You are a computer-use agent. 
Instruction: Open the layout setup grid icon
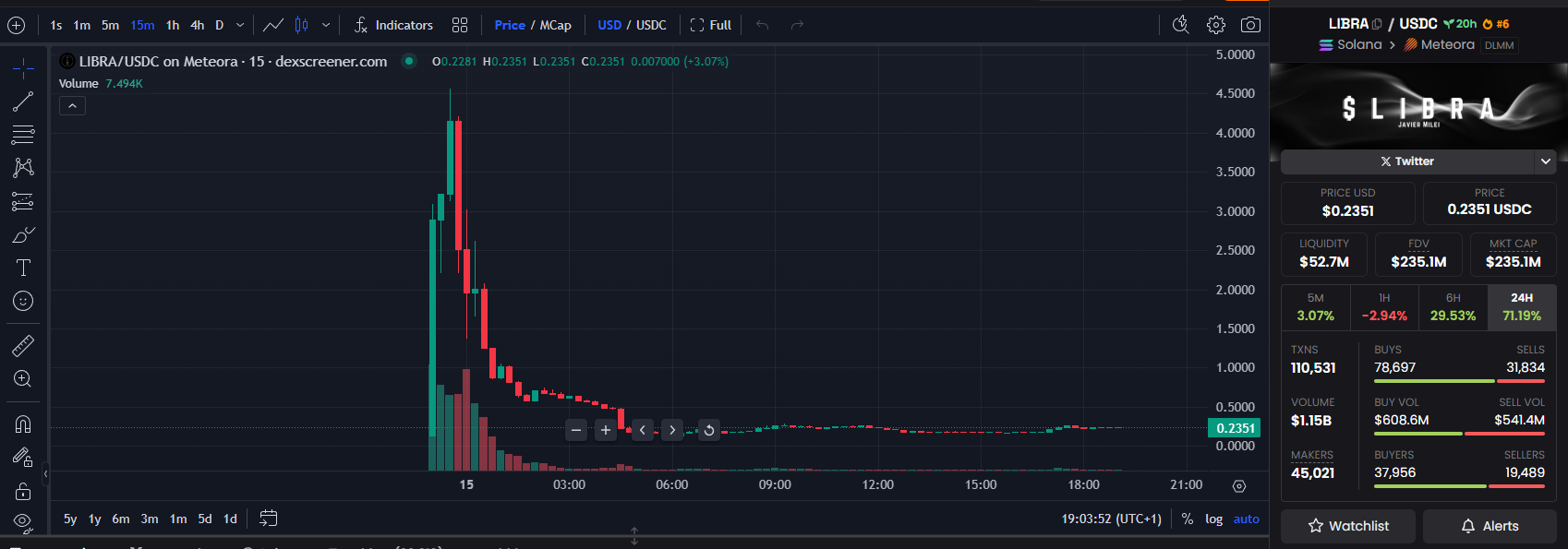pyautogui.click(x=460, y=25)
